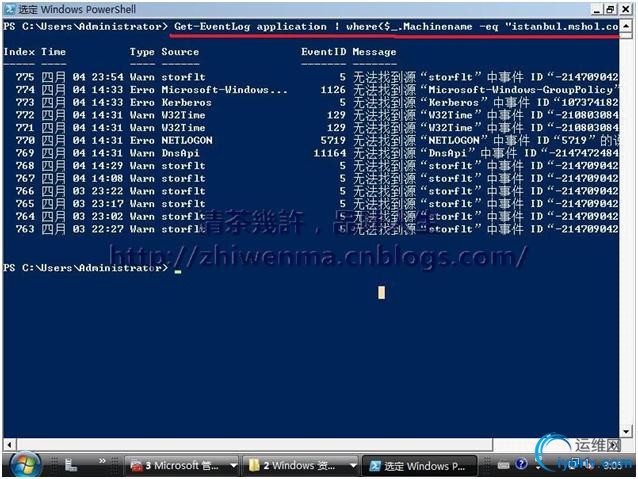
Task: Open the '2 Windows 资...' taskbar group
Action: tap(298, 465)
